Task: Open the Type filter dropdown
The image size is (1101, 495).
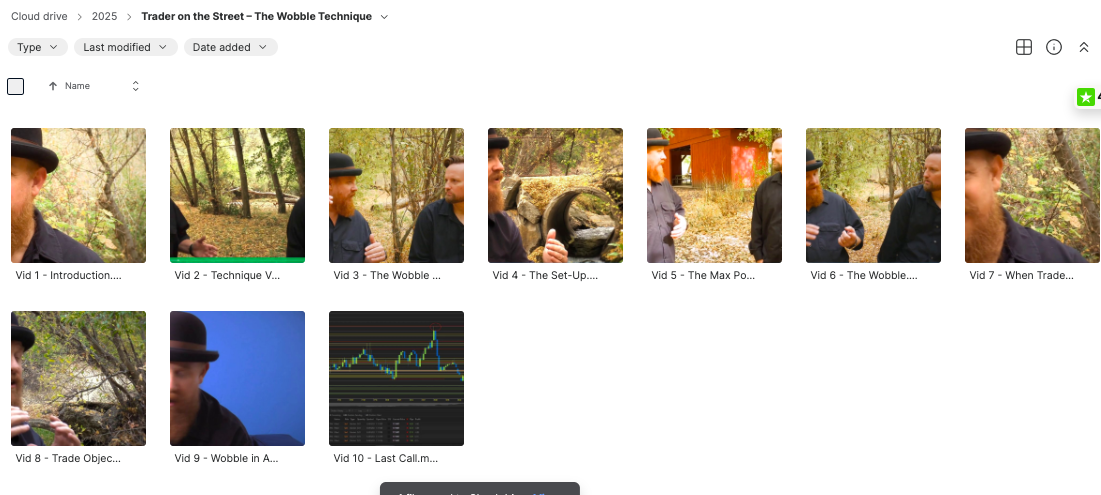Action: (38, 47)
